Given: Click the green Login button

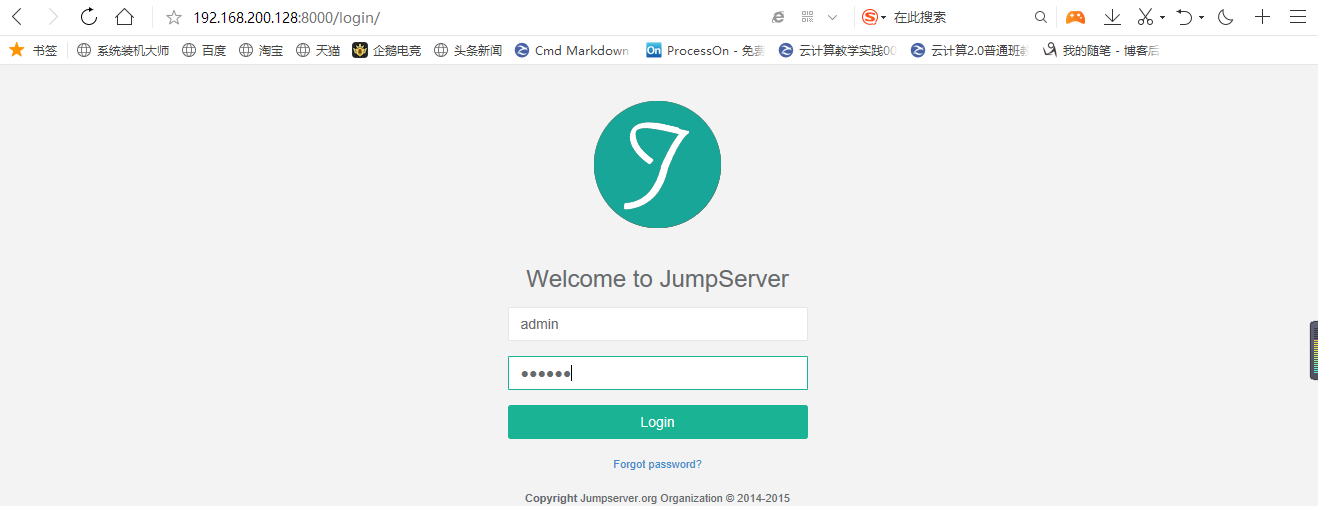Looking at the screenshot, I should pyautogui.click(x=657, y=422).
